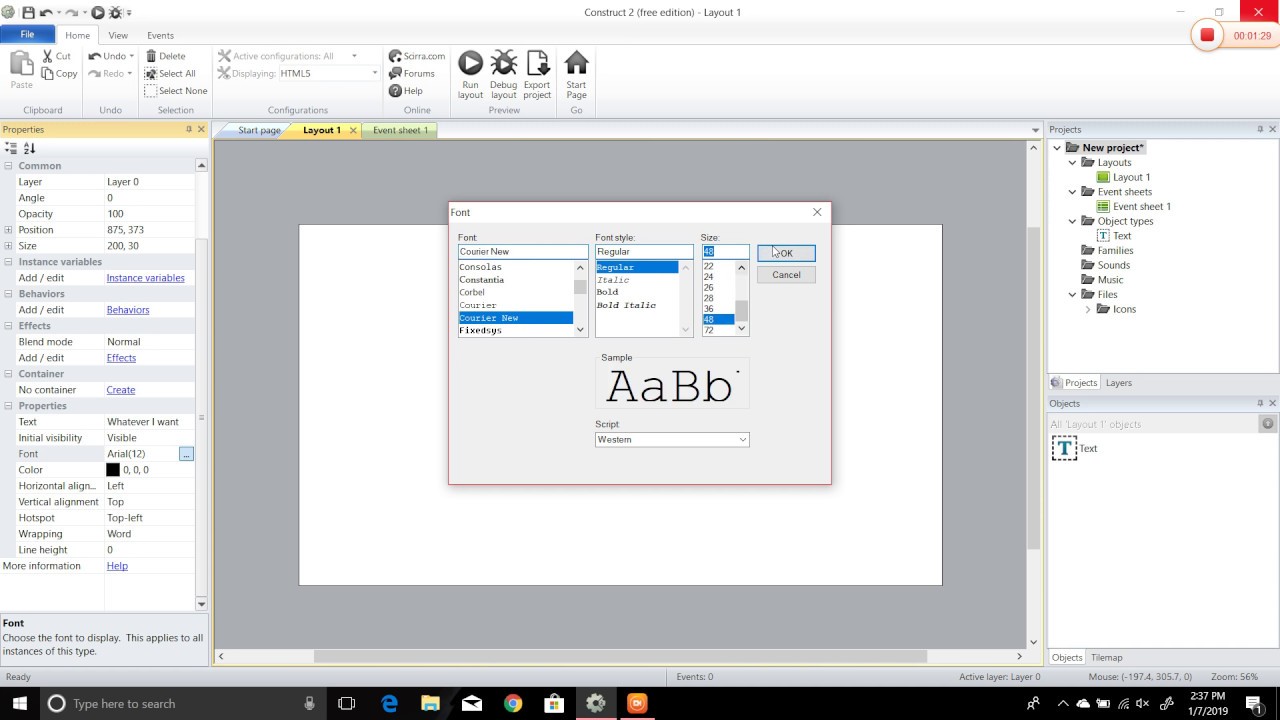
Task: Click the black Color swatch
Action: point(113,470)
